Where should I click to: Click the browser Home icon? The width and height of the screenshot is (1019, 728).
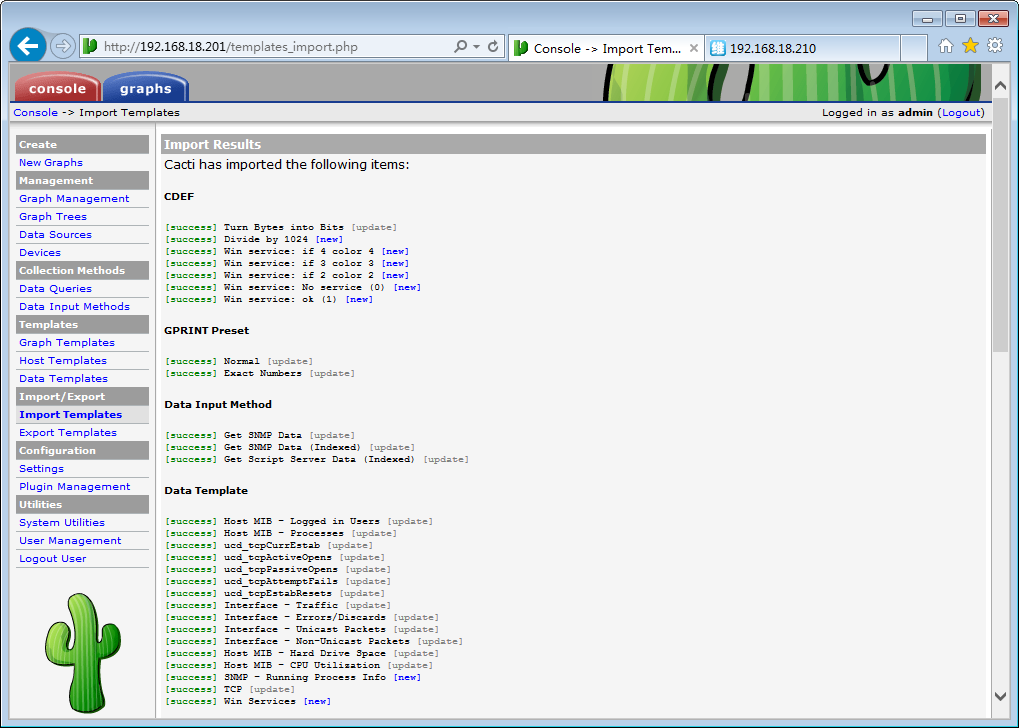(x=946, y=46)
